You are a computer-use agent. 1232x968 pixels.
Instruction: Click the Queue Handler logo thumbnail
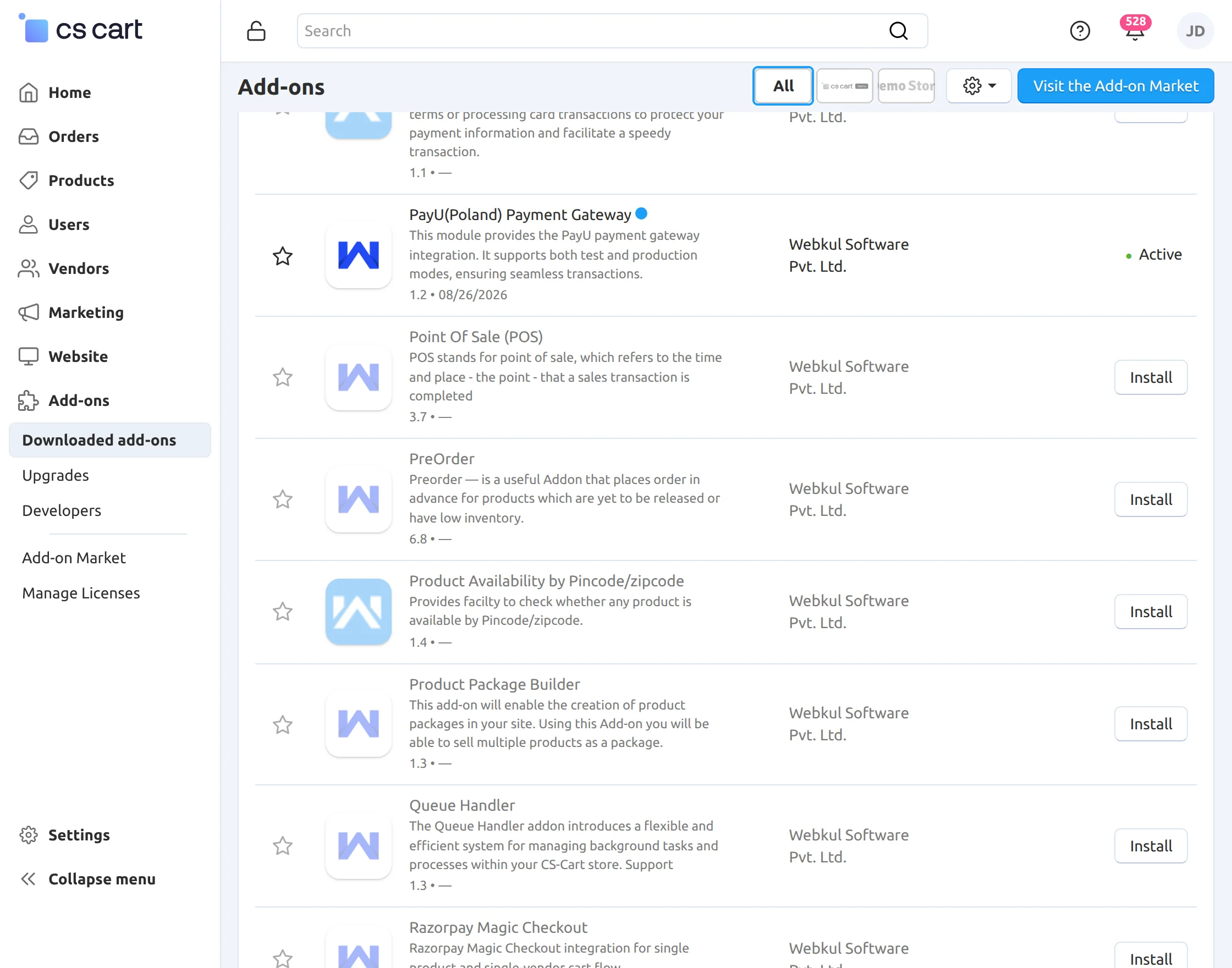(358, 845)
